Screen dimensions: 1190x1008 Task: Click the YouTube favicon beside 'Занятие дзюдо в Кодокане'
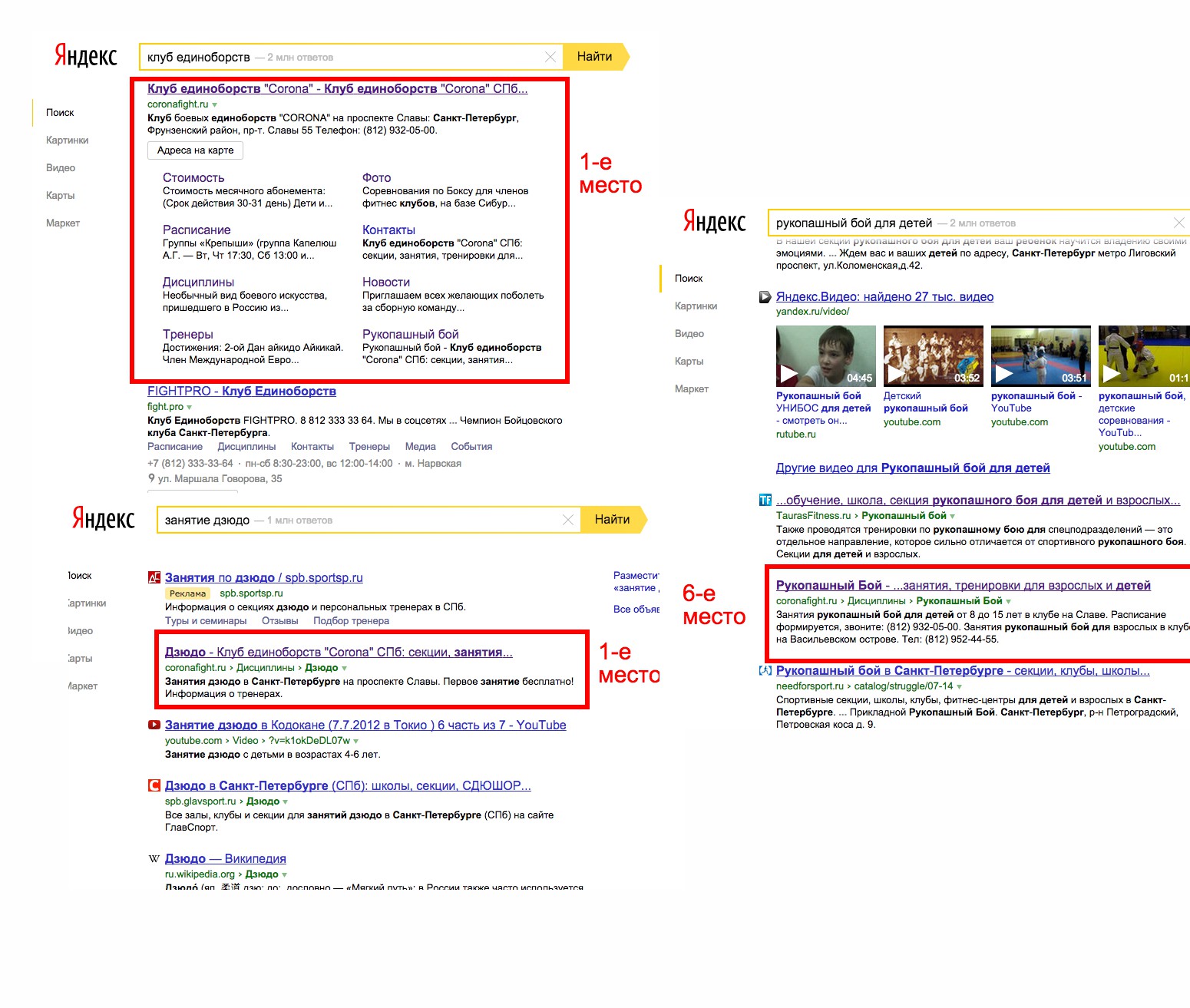154,725
